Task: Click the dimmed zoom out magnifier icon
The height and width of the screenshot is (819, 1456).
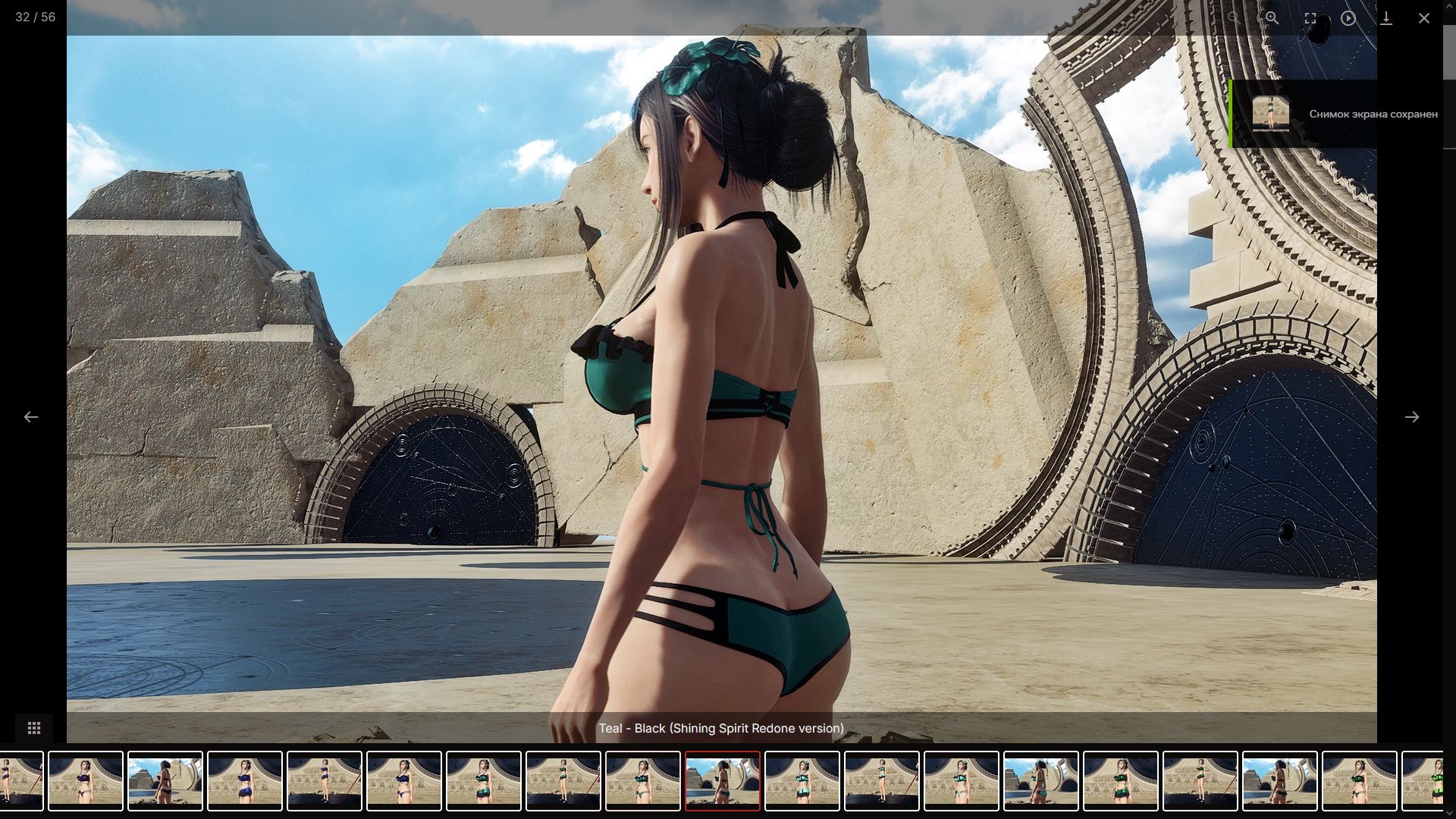Action: point(1234,17)
